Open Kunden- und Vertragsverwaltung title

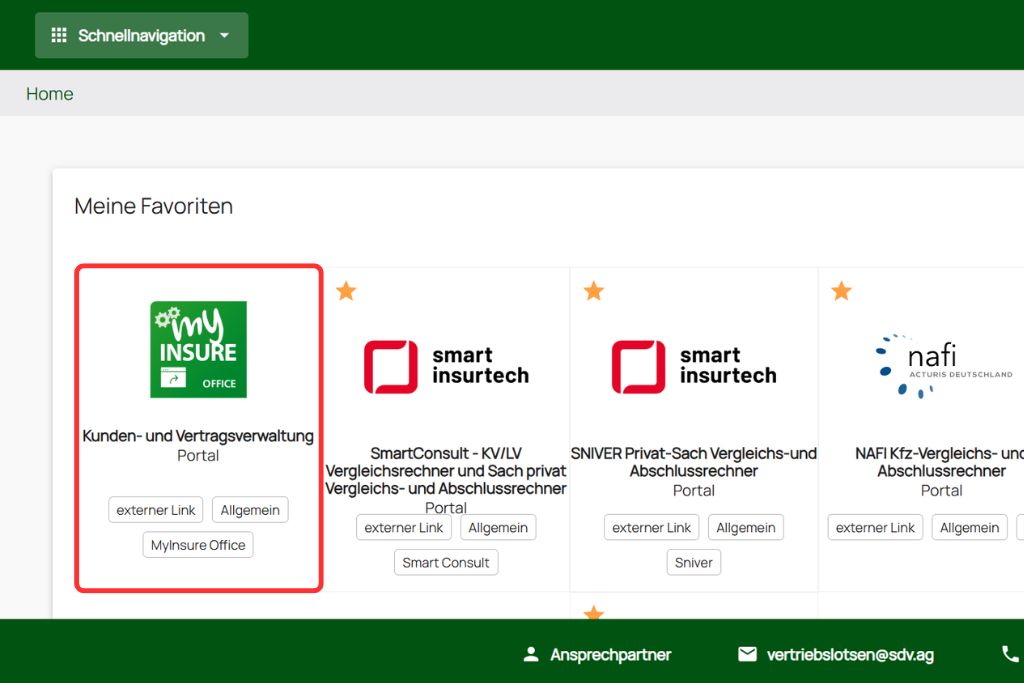198,436
